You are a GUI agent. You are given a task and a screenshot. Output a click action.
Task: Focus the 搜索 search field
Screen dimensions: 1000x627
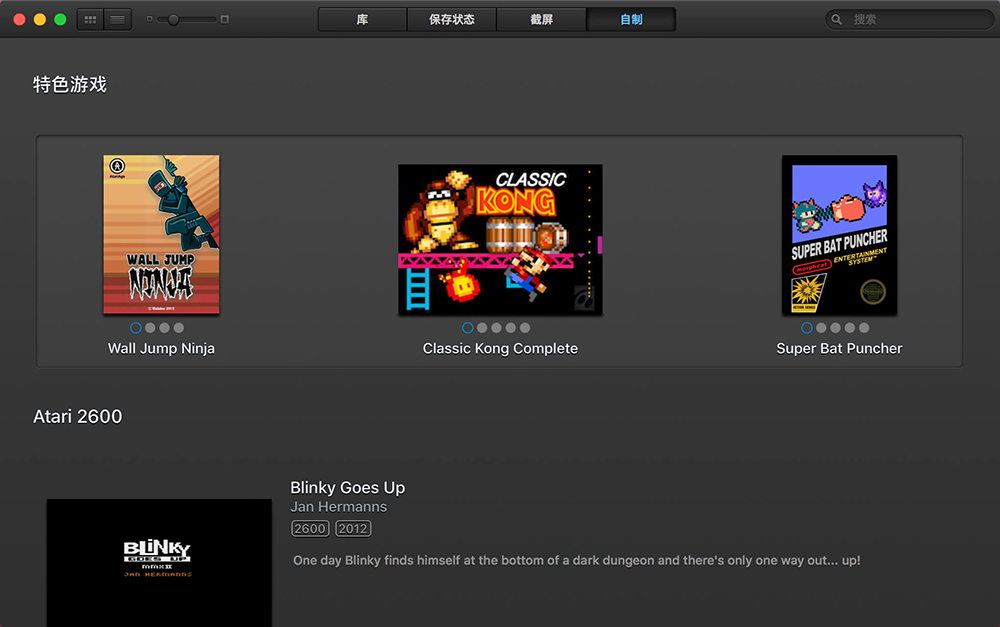(909, 20)
